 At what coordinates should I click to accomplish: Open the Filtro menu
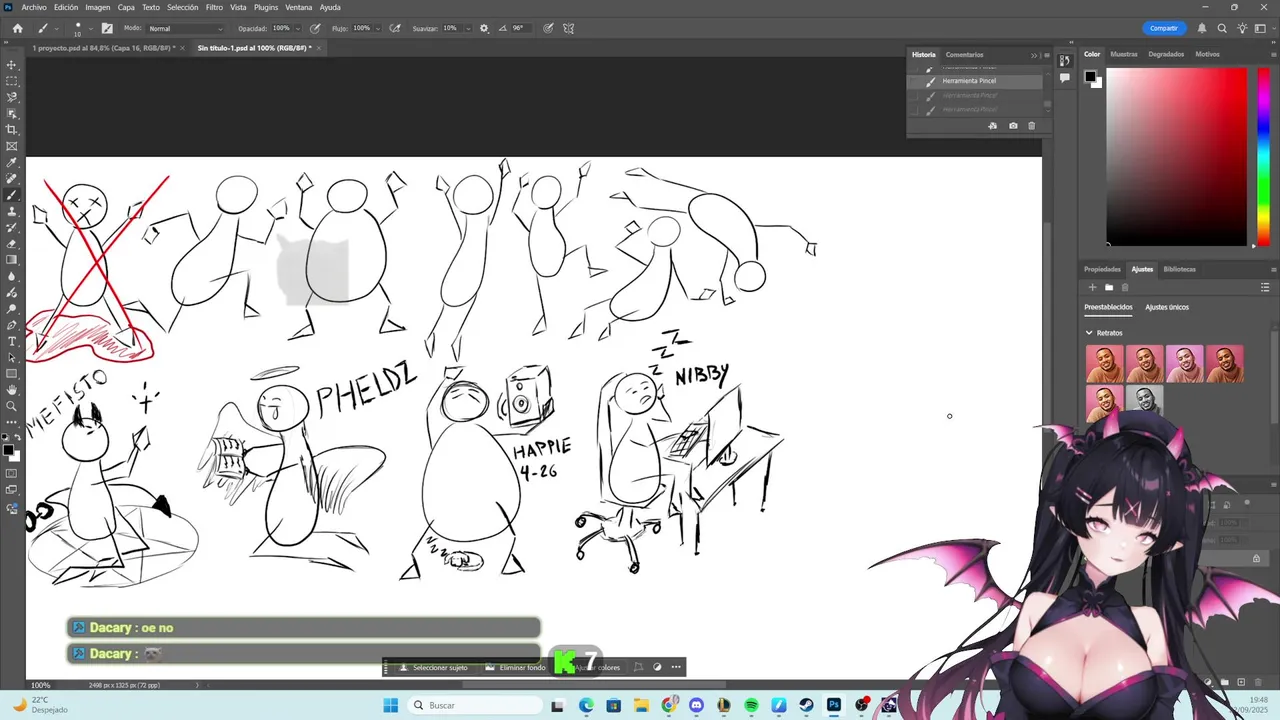(x=214, y=7)
